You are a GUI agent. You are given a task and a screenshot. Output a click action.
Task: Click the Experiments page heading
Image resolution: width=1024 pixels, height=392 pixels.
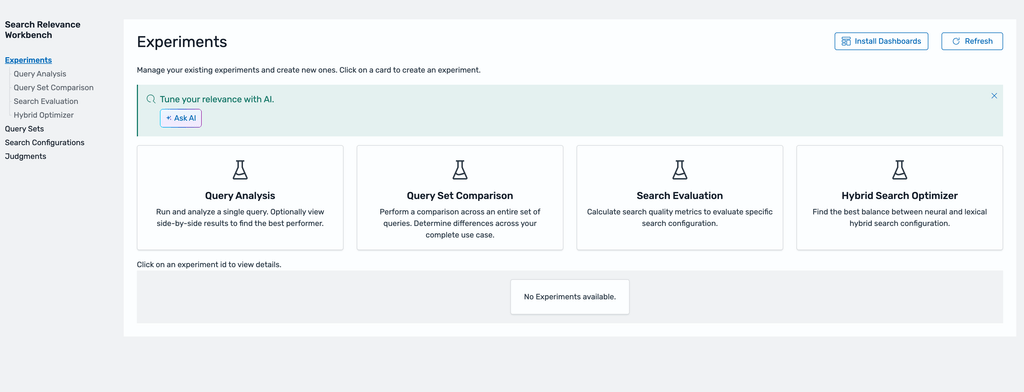point(182,42)
